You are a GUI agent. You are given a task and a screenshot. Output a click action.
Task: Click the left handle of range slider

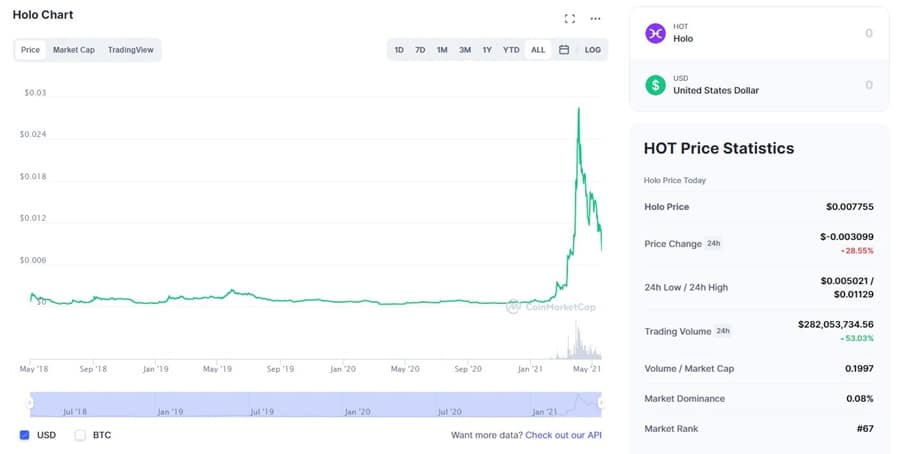pyautogui.click(x=30, y=404)
